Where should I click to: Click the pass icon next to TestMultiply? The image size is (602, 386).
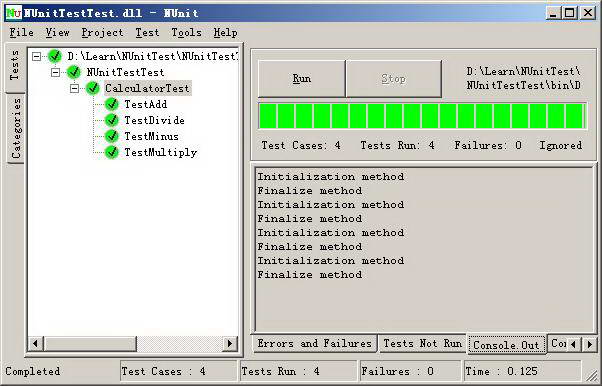112,152
